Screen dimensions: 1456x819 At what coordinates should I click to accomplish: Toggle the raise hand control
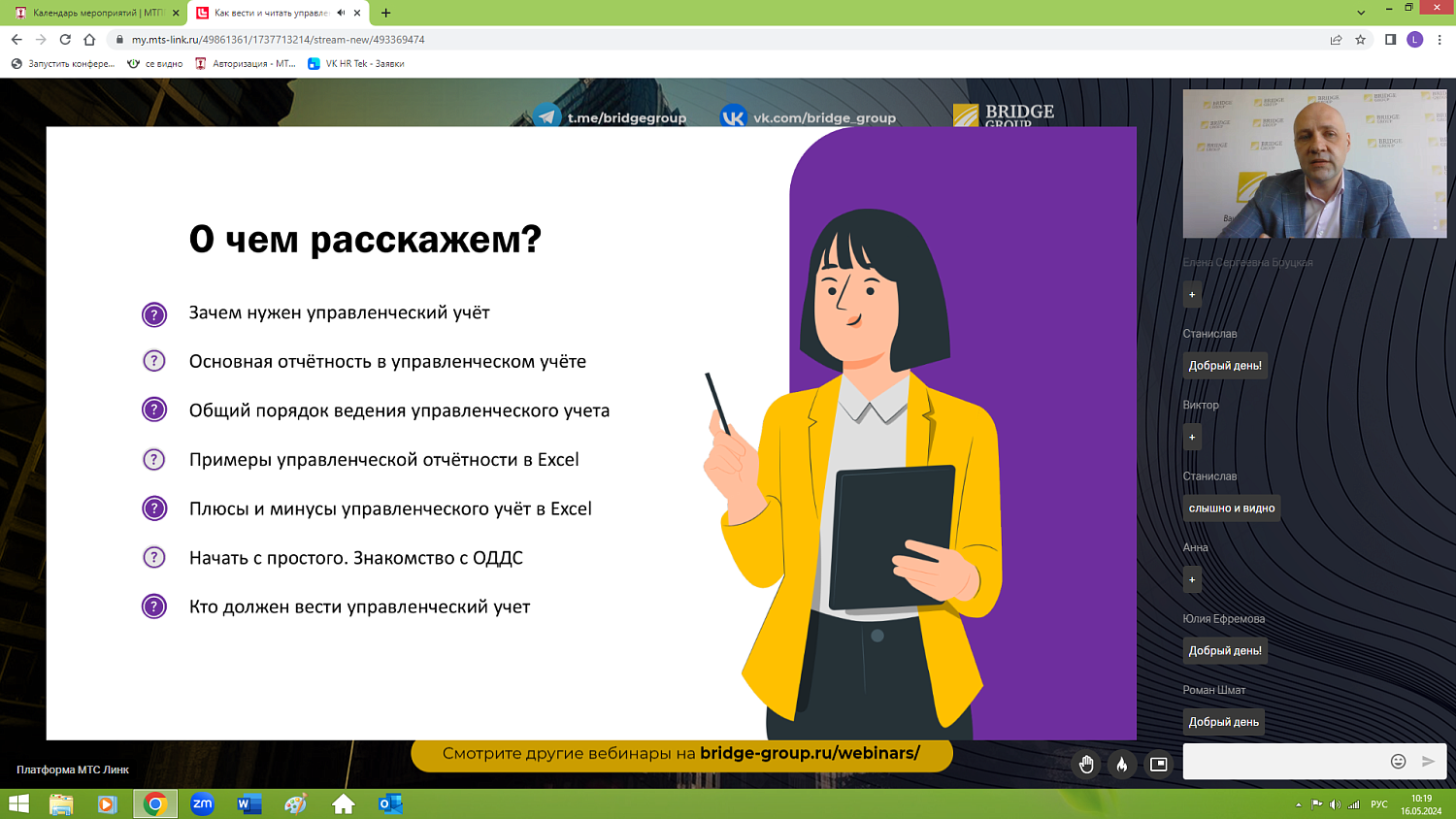(1085, 764)
